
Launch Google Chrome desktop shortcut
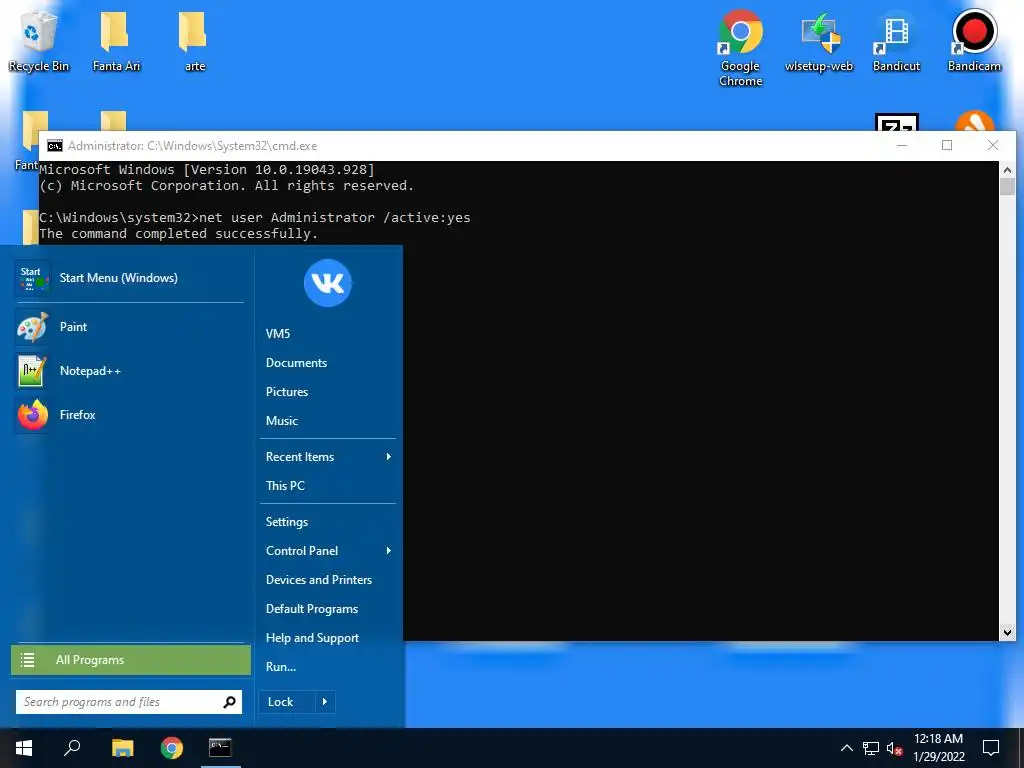tap(740, 48)
